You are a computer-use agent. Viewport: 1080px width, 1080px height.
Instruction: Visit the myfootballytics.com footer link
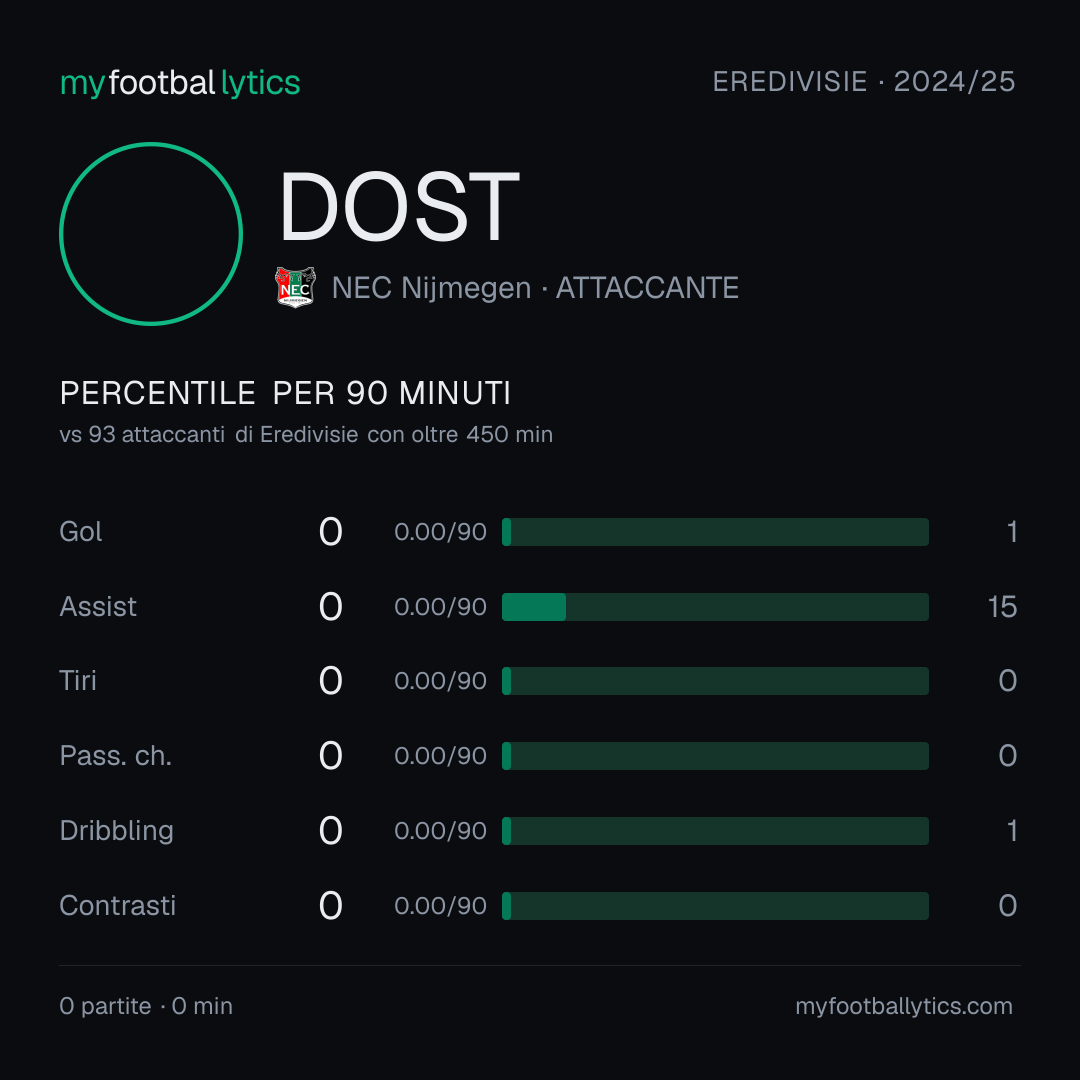[x=904, y=1006]
